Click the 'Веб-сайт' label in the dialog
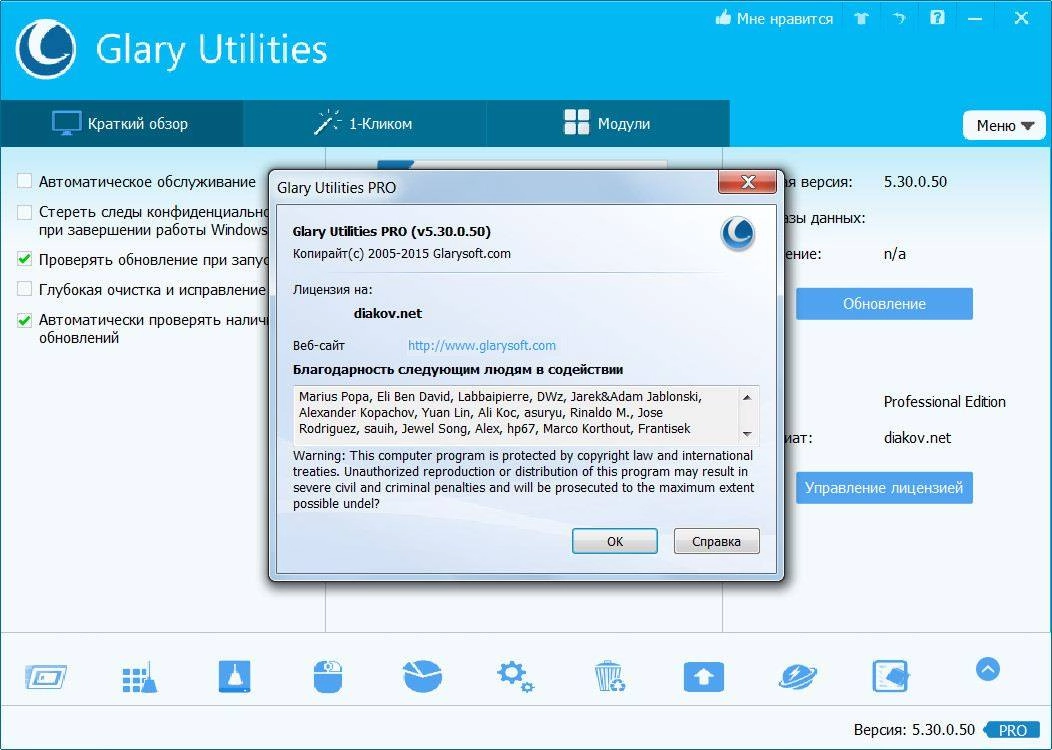This screenshot has width=1052, height=750. click(x=319, y=346)
